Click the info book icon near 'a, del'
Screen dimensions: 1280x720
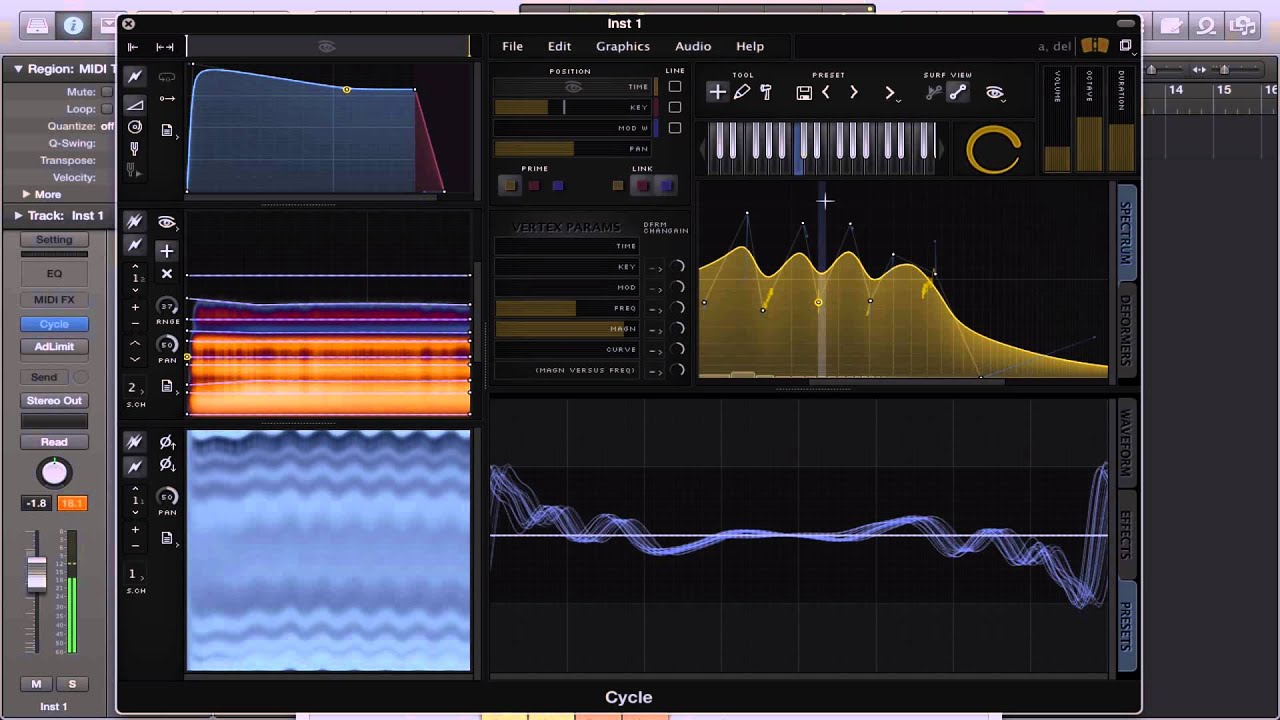(1095, 46)
